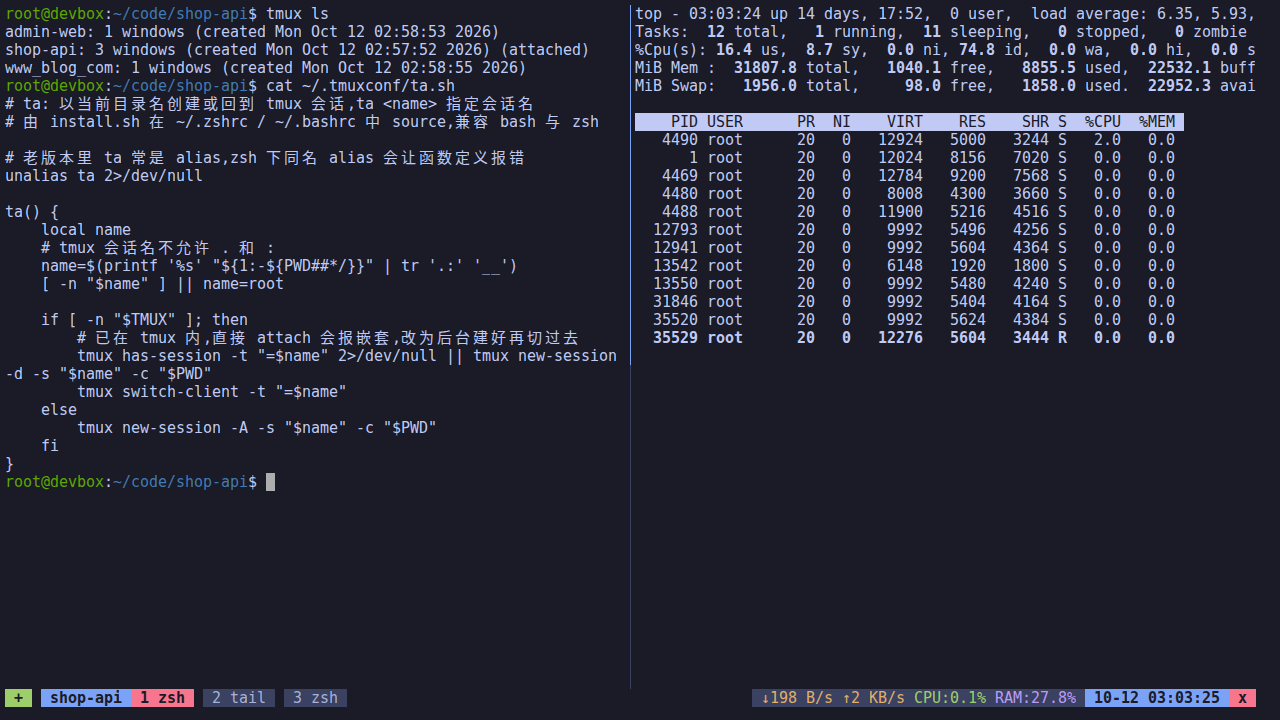This screenshot has height=720, width=1280.
Task: Select the process row with PID 31846
Action: pyautogui.click(x=909, y=302)
